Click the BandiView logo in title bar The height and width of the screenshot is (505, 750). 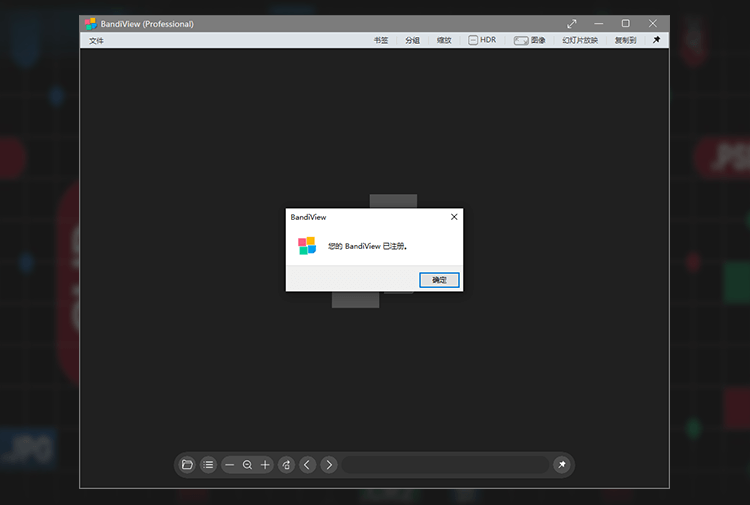tap(90, 24)
